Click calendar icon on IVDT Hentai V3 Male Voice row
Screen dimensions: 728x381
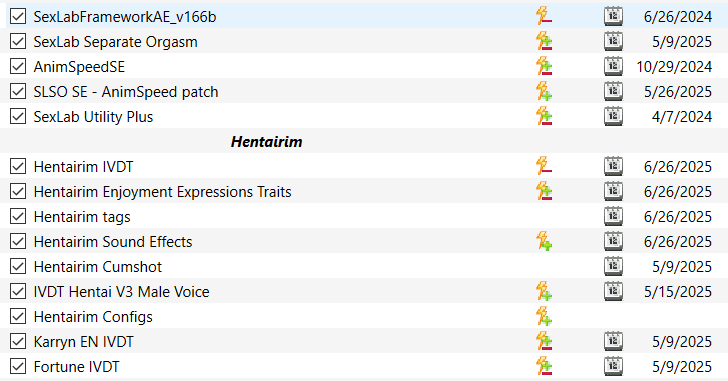(613, 291)
